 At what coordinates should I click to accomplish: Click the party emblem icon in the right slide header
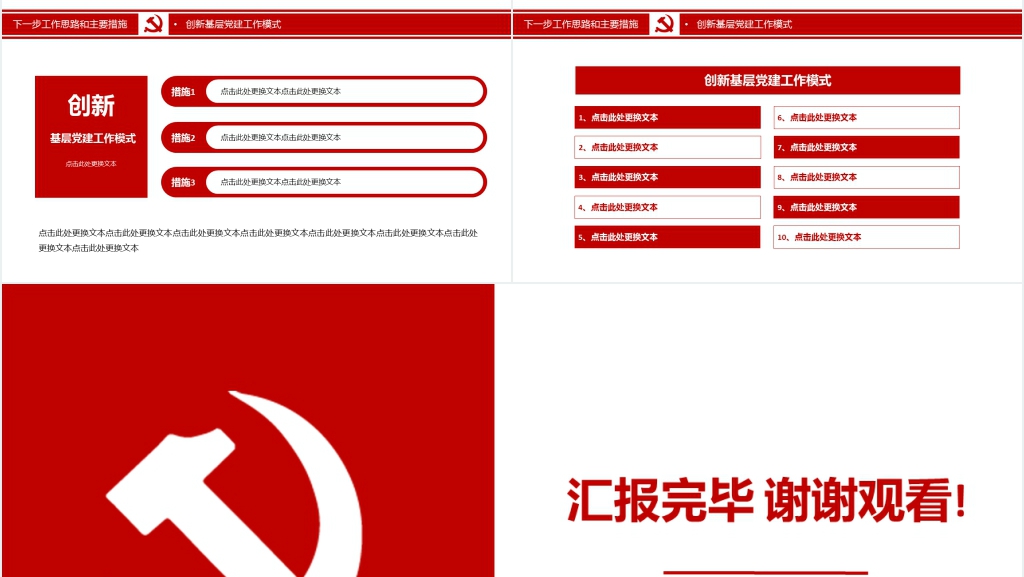point(664,24)
